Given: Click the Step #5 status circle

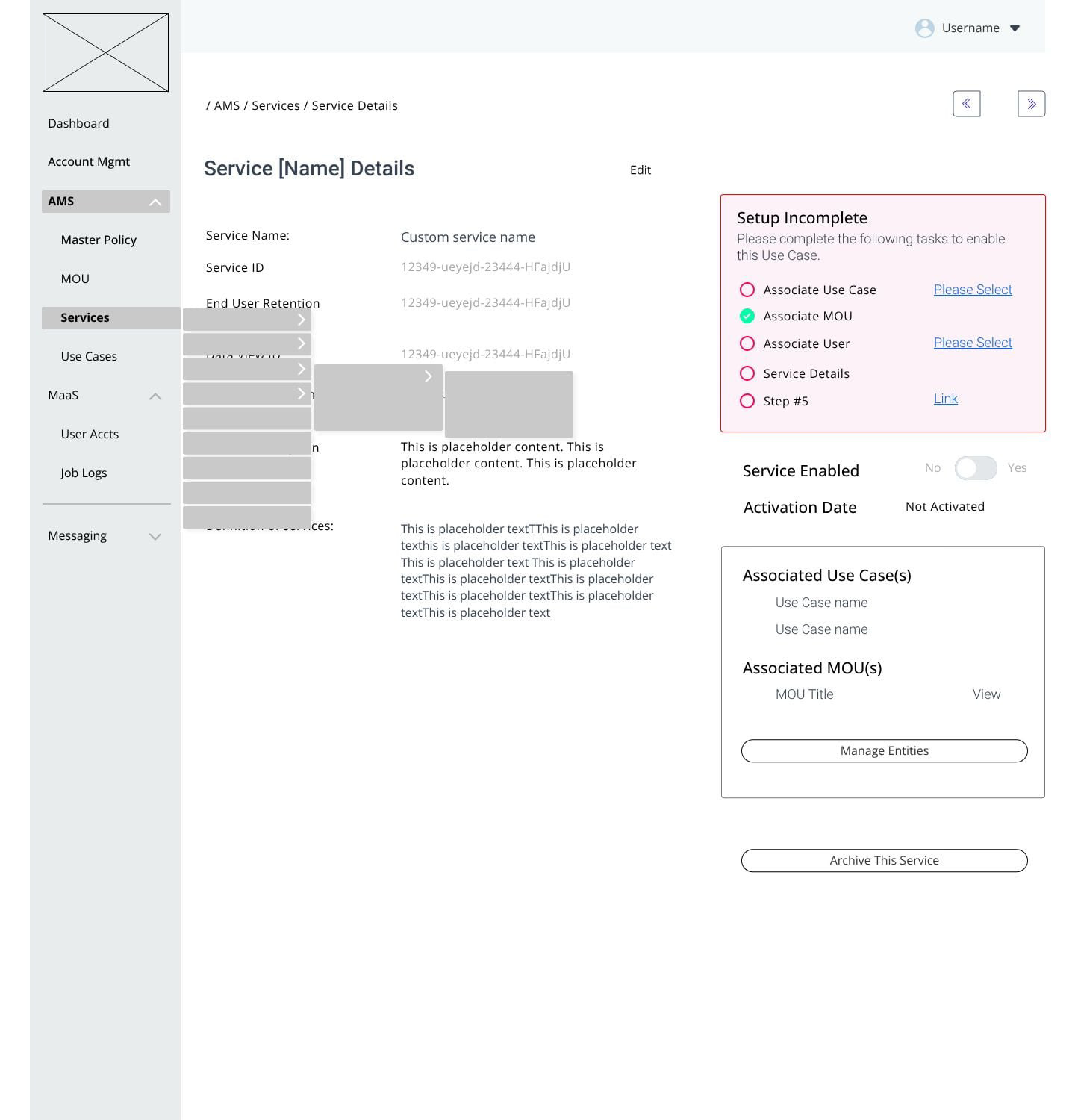Looking at the screenshot, I should 747,401.
